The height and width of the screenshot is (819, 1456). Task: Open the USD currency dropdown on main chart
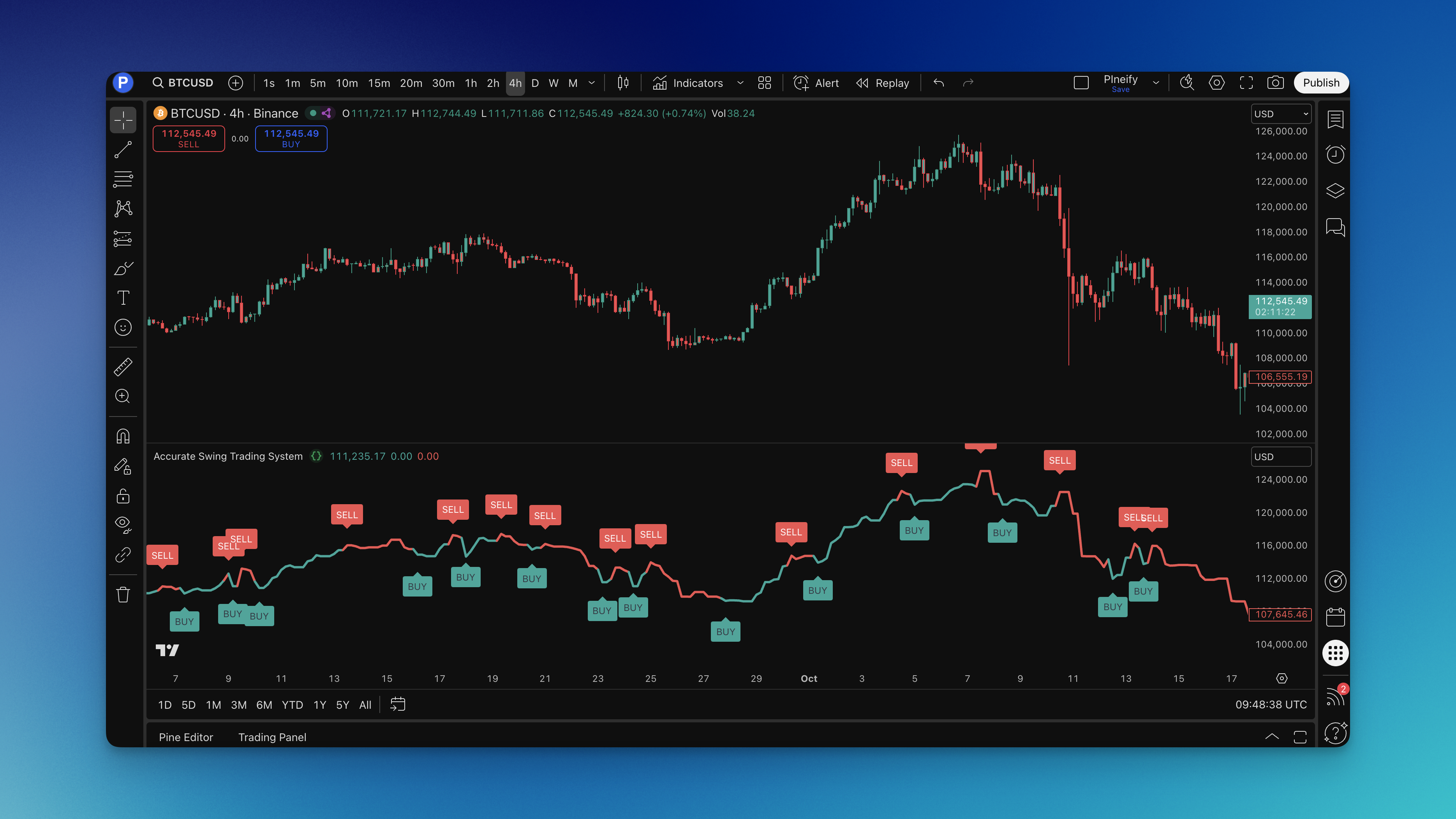click(x=1281, y=114)
